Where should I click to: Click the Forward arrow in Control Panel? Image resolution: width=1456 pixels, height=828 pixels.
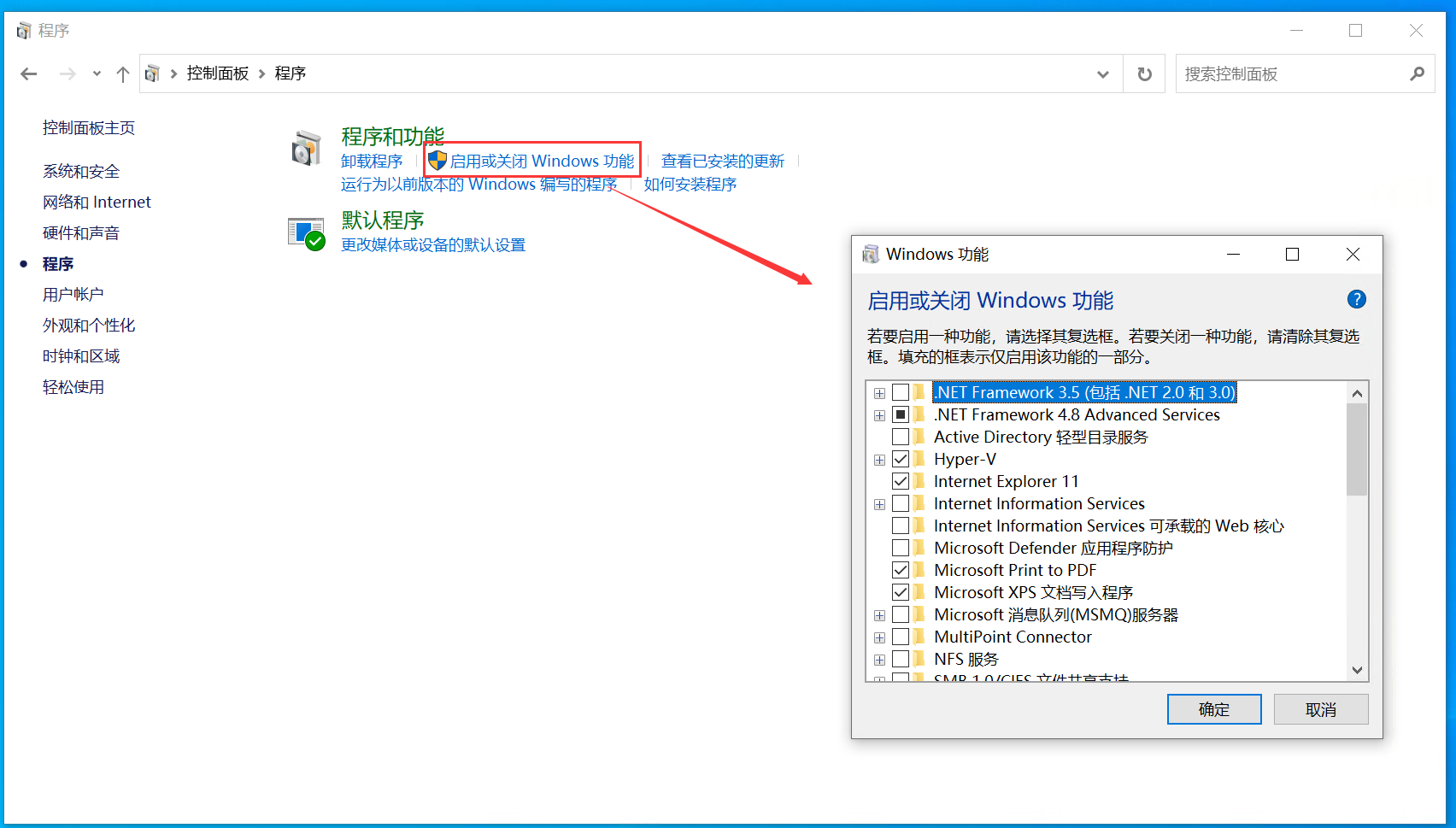click(68, 74)
